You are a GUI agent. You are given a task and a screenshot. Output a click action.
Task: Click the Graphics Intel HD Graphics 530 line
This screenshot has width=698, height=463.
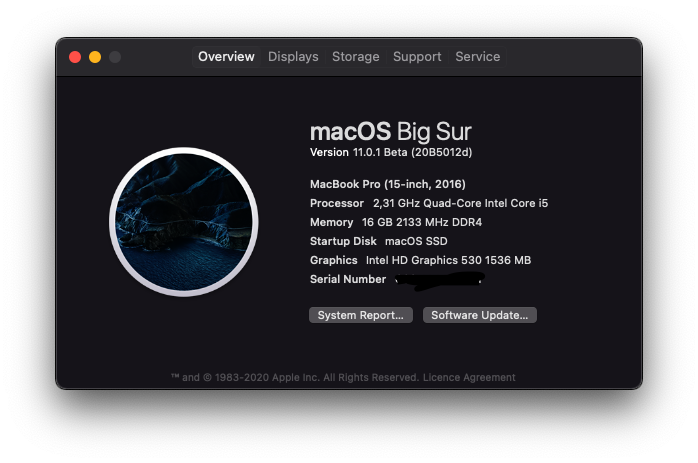point(420,260)
